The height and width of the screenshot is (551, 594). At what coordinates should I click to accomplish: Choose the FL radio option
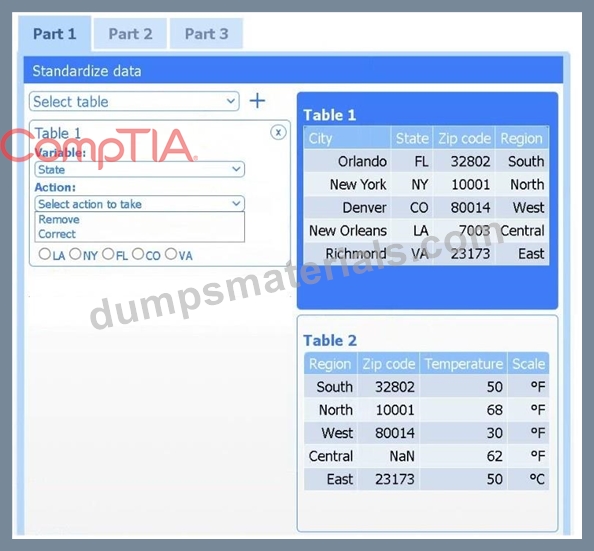coord(108,254)
